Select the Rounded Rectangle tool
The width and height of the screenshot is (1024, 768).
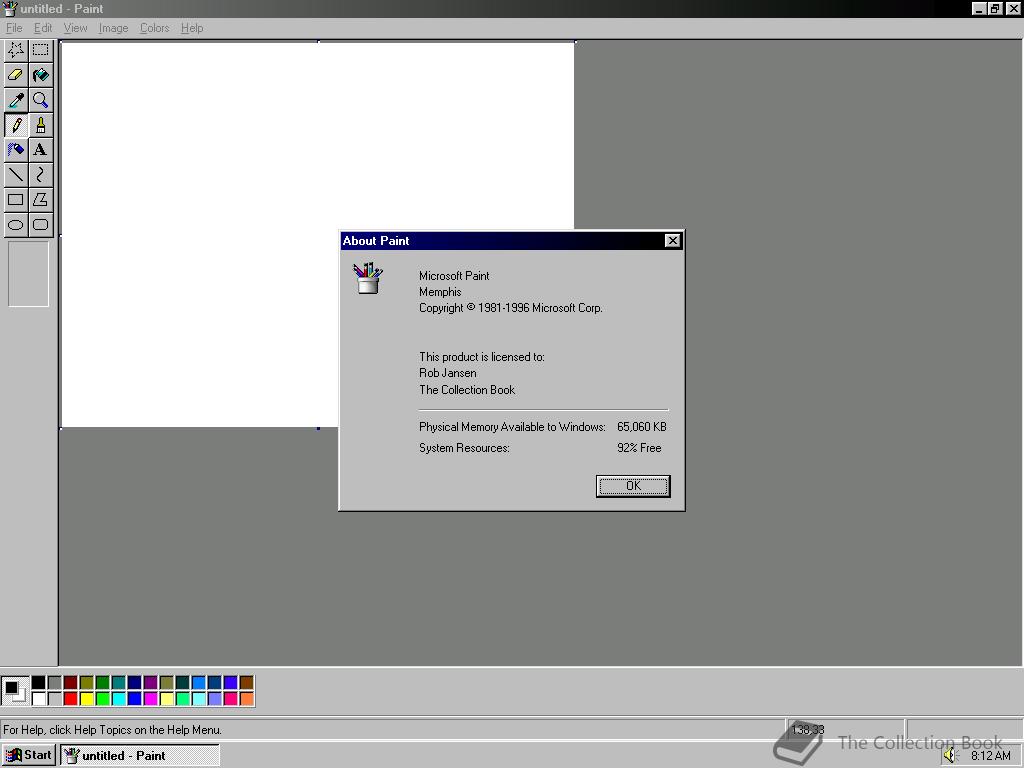tap(40, 225)
